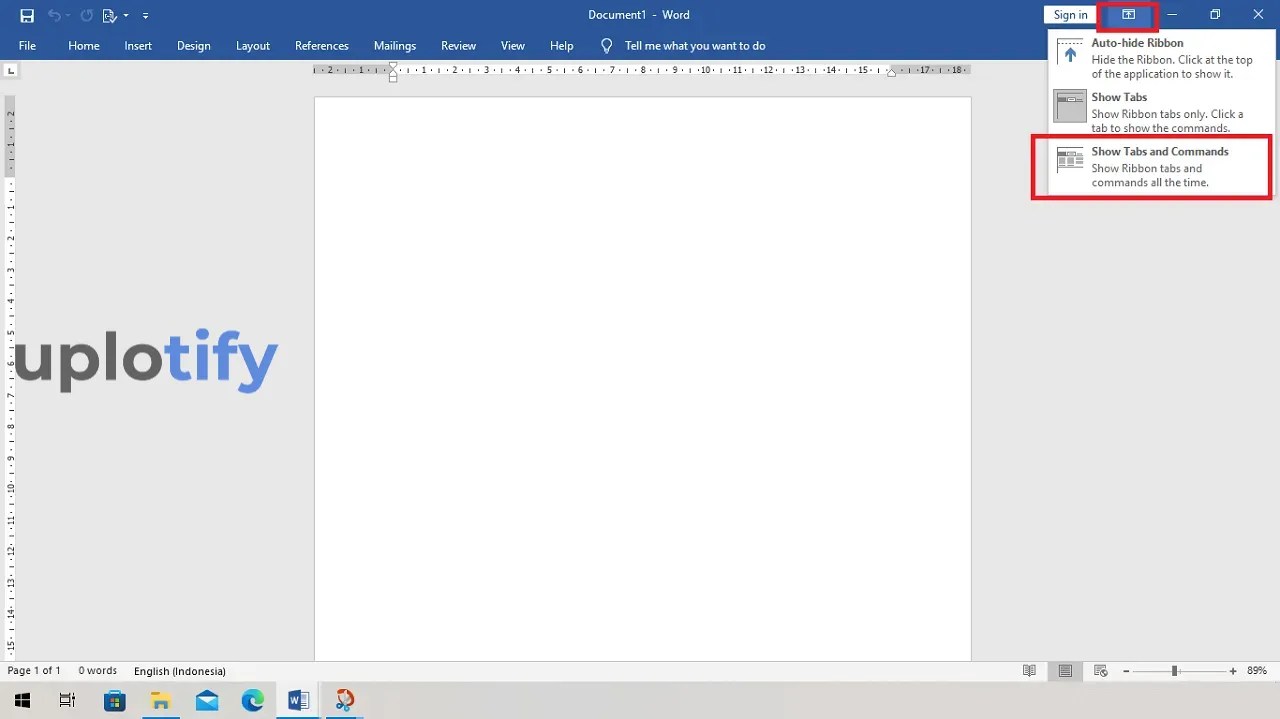Save the document using the Save icon

point(27,15)
